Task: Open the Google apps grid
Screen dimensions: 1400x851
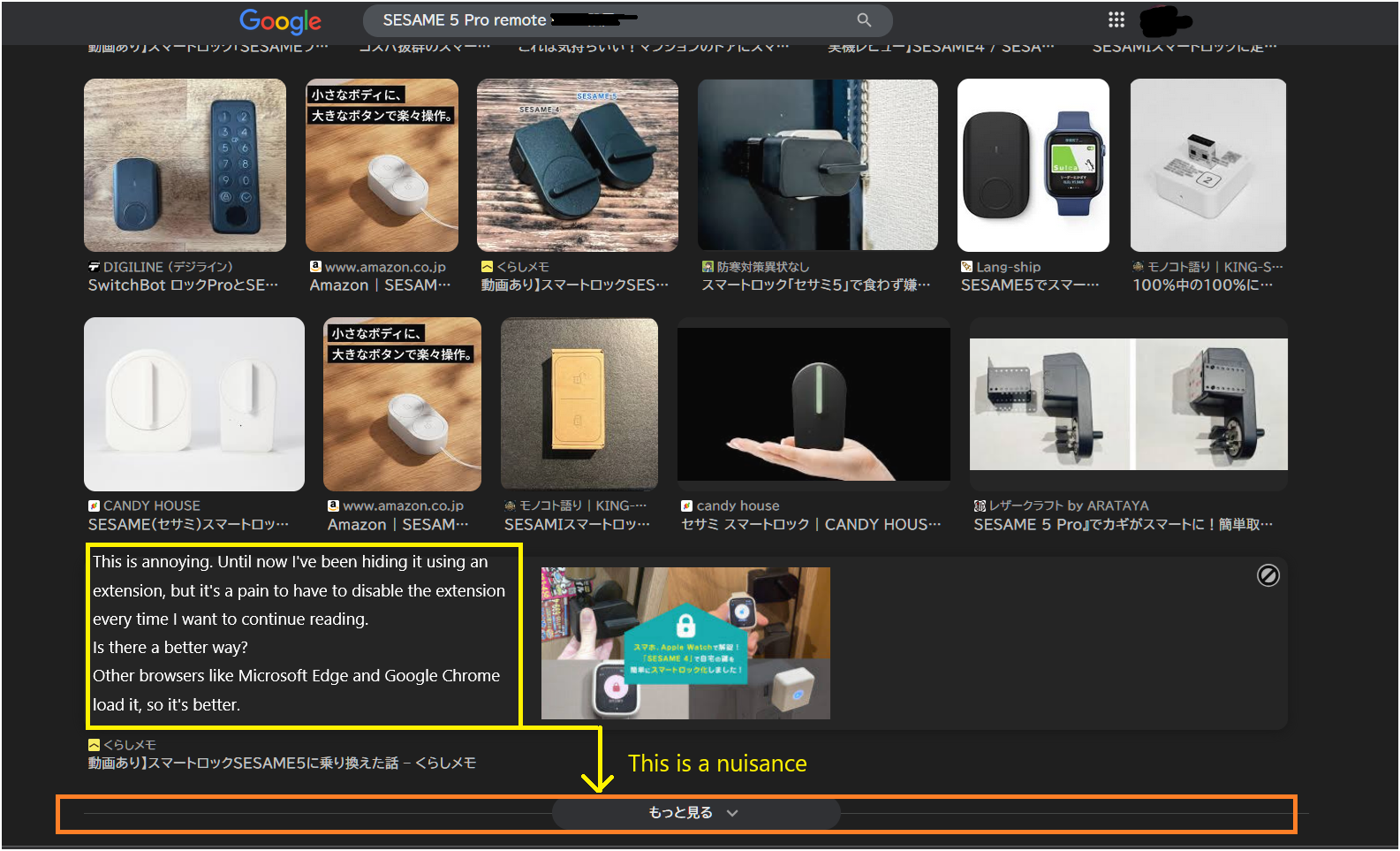Action: click(1116, 19)
